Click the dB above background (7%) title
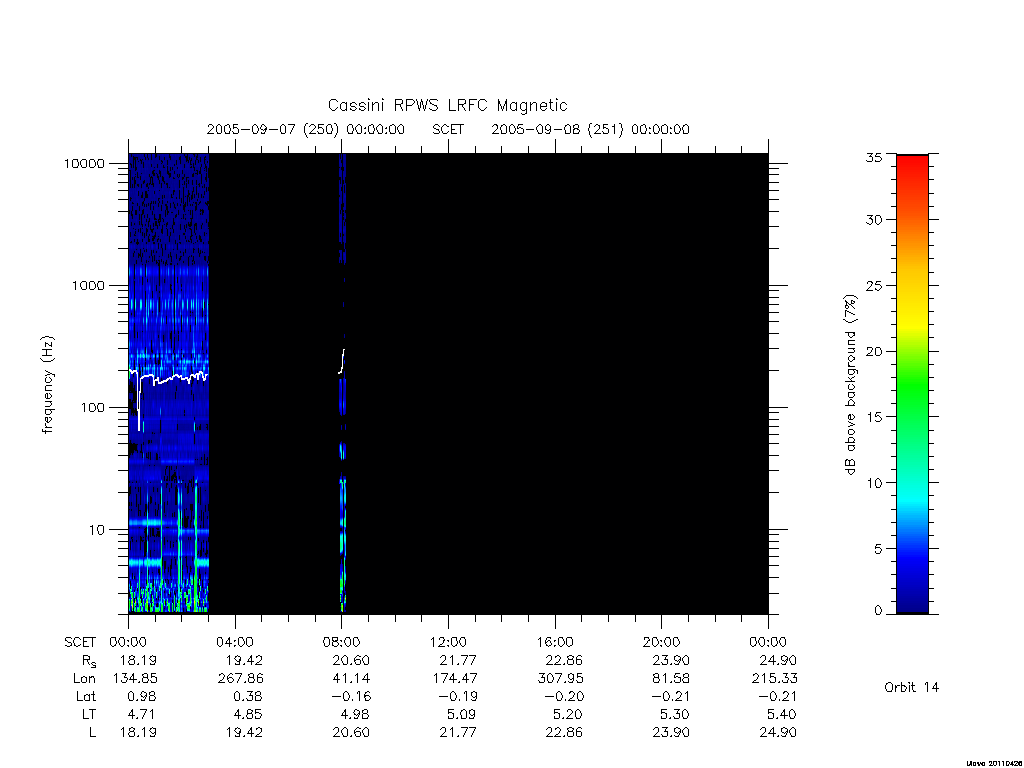The width and height of the screenshot is (1024, 768). tap(850, 385)
